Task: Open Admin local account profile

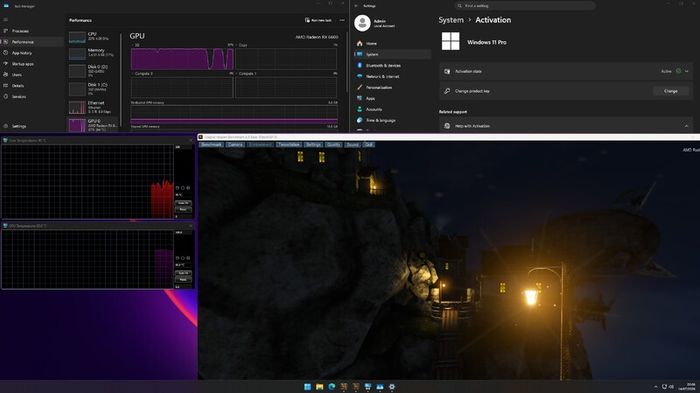Action: coord(375,23)
